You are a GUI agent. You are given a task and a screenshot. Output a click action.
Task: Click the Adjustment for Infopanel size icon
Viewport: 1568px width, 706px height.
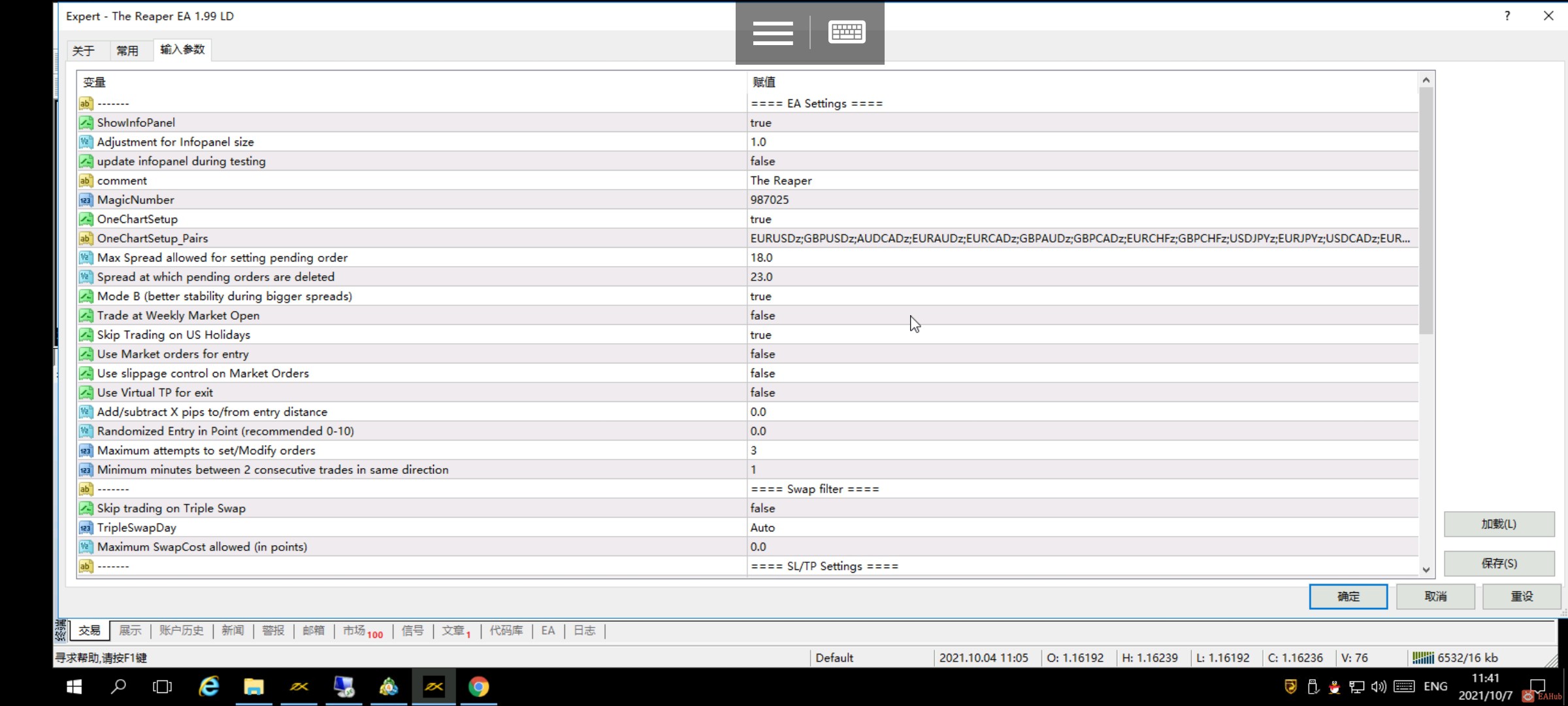(x=86, y=142)
